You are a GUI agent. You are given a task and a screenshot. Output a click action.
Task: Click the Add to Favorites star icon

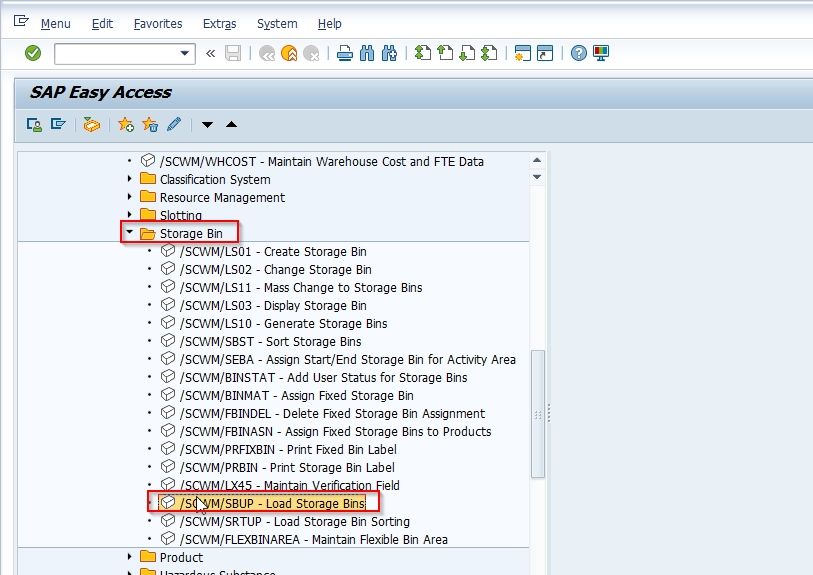coord(125,124)
